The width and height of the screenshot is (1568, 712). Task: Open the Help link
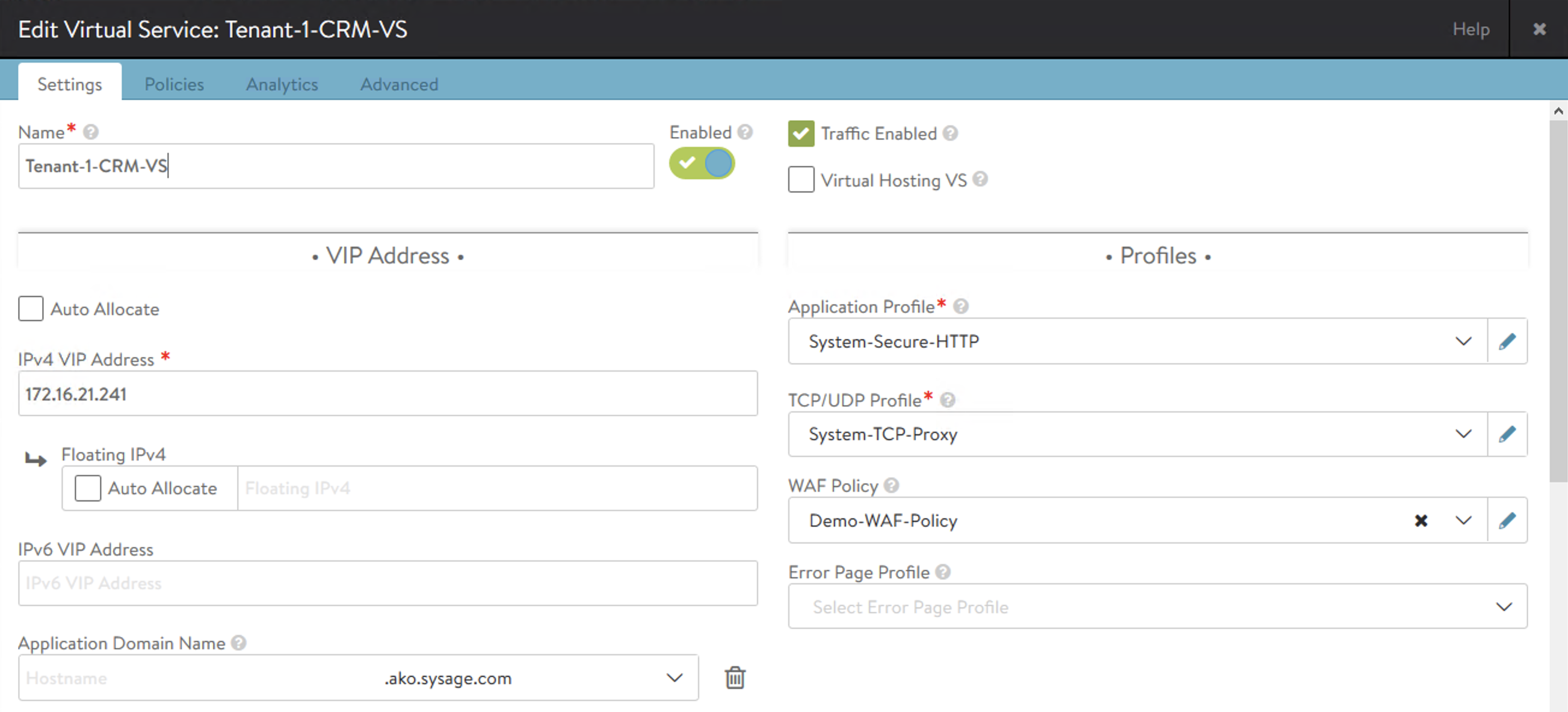(x=1471, y=29)
